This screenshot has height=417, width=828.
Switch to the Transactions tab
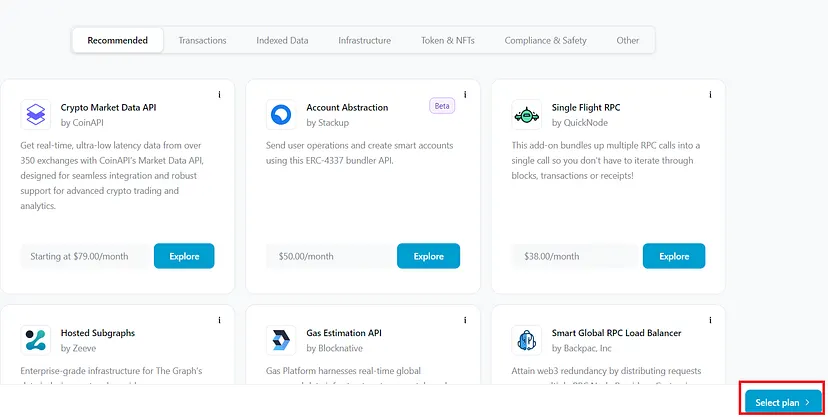click(202, 40)
